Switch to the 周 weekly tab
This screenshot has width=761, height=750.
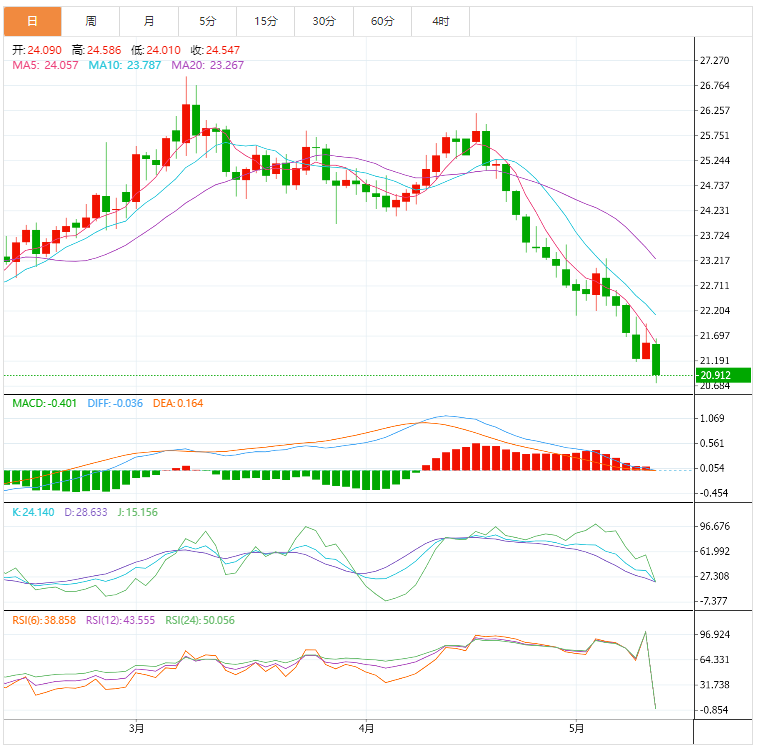click(x=91, y=21)
